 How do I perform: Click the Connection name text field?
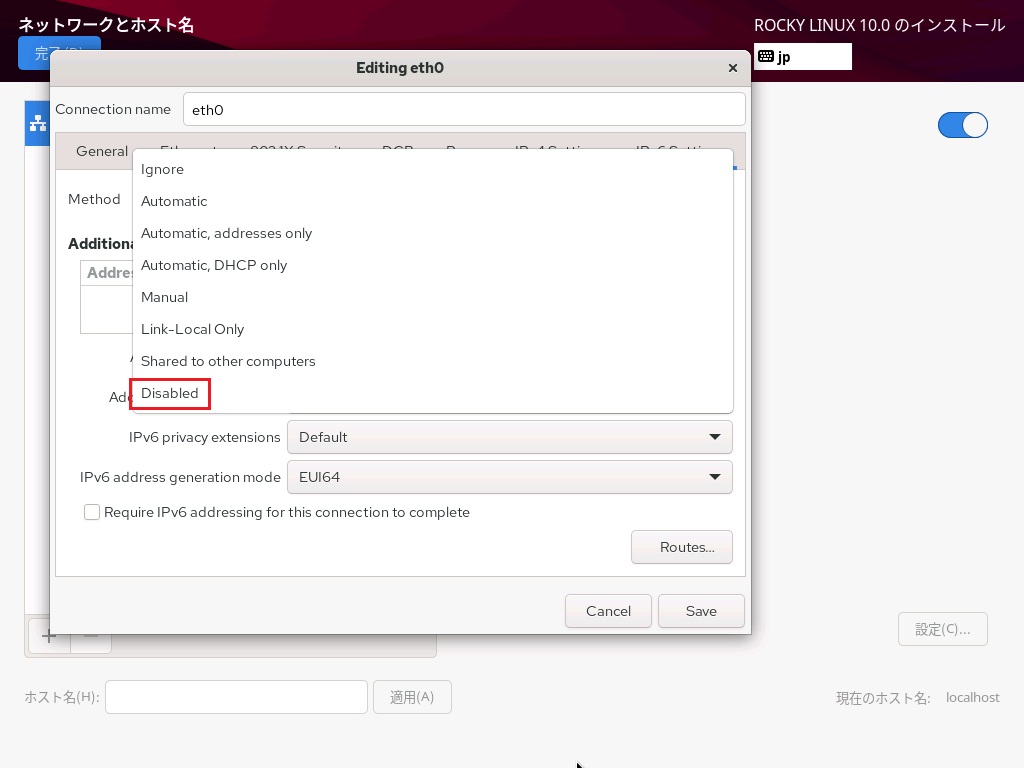pos(463,109)
